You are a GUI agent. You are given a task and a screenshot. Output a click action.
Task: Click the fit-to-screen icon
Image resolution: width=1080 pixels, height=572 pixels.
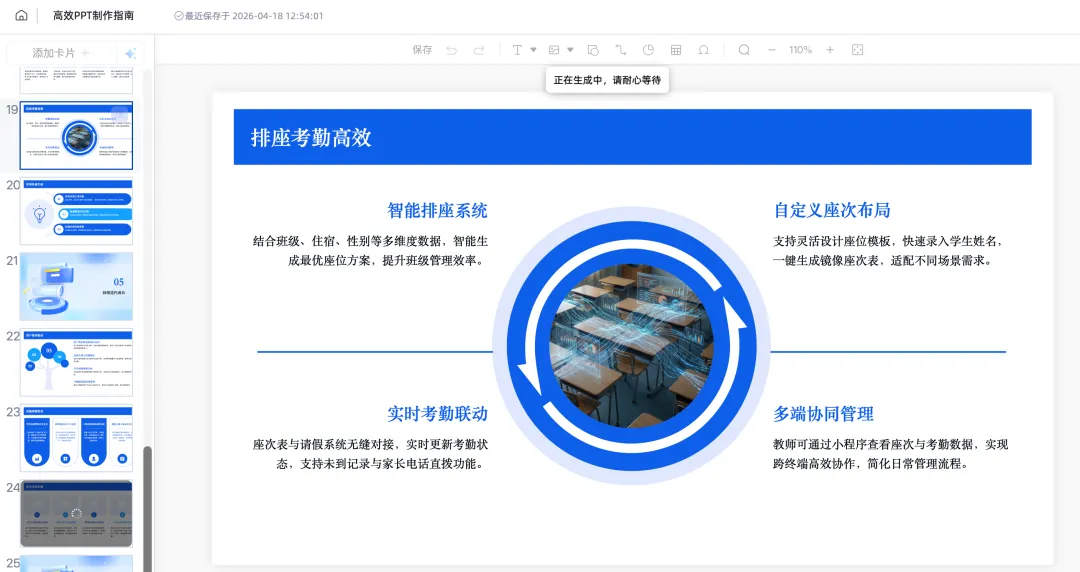tap(858, 50)
